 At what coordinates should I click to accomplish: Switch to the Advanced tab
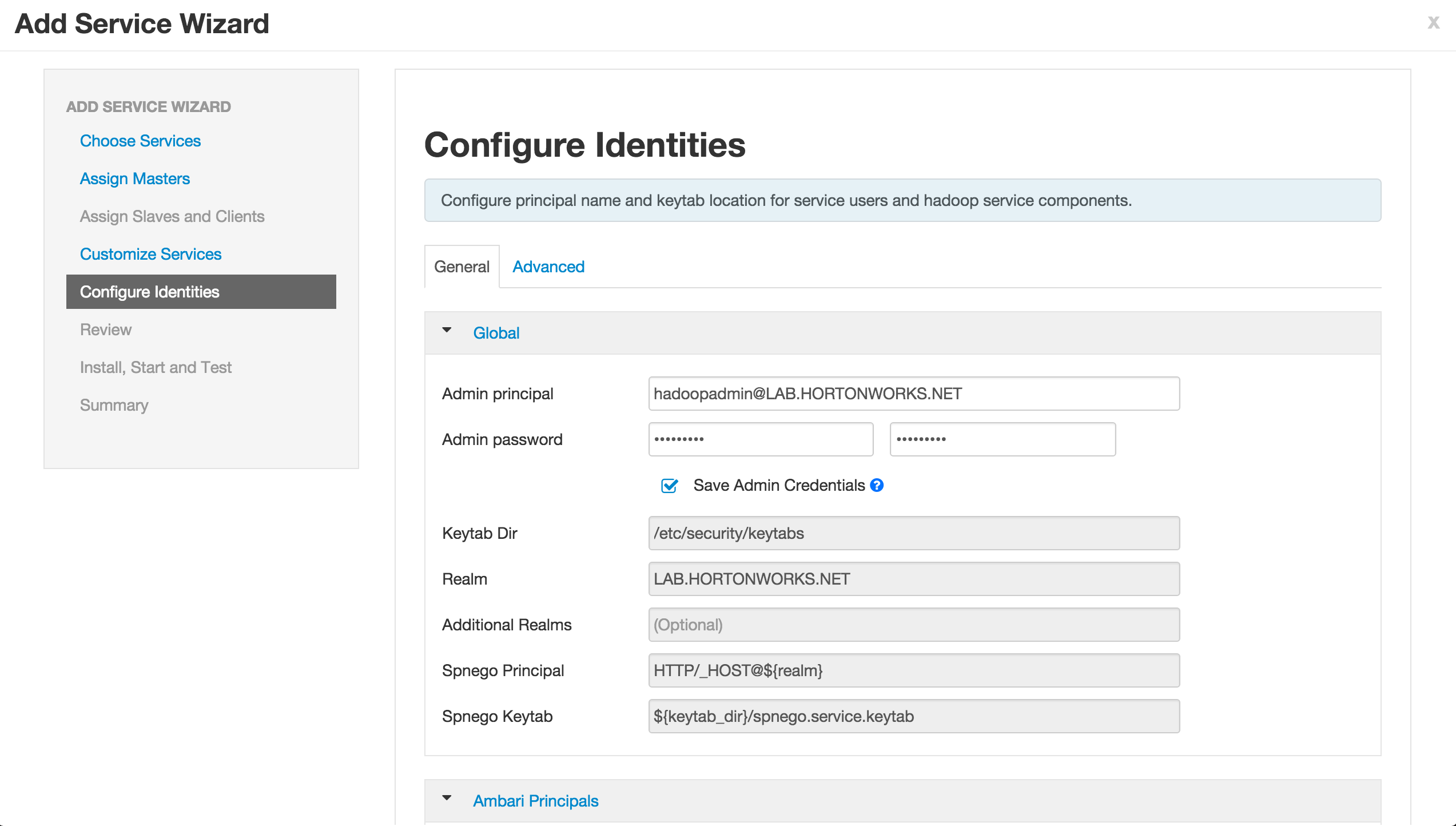pyautogui.click(x=548, y=267)
